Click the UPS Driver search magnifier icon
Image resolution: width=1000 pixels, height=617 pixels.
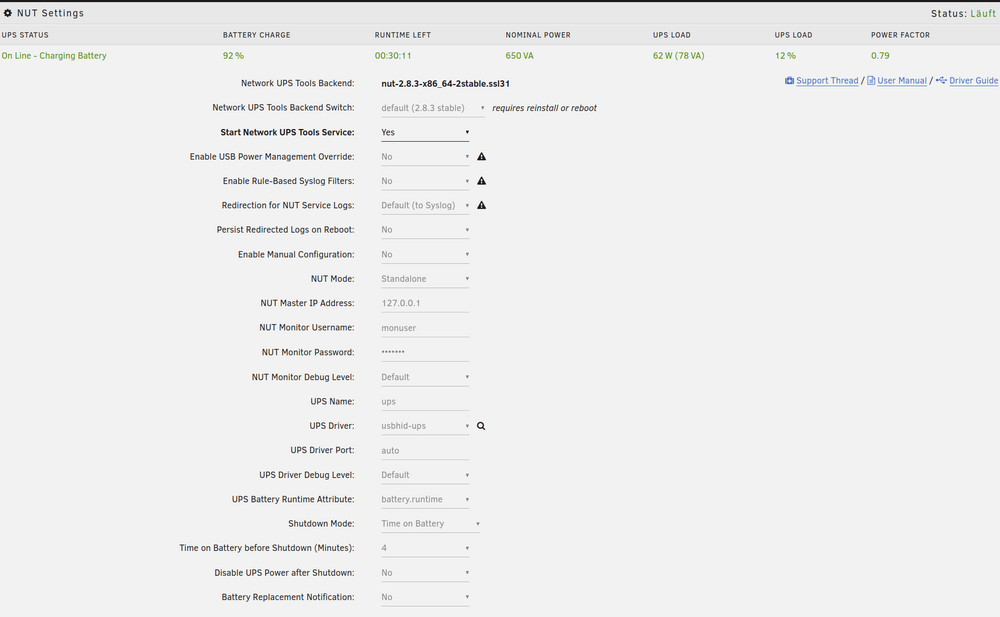point(481,426)
